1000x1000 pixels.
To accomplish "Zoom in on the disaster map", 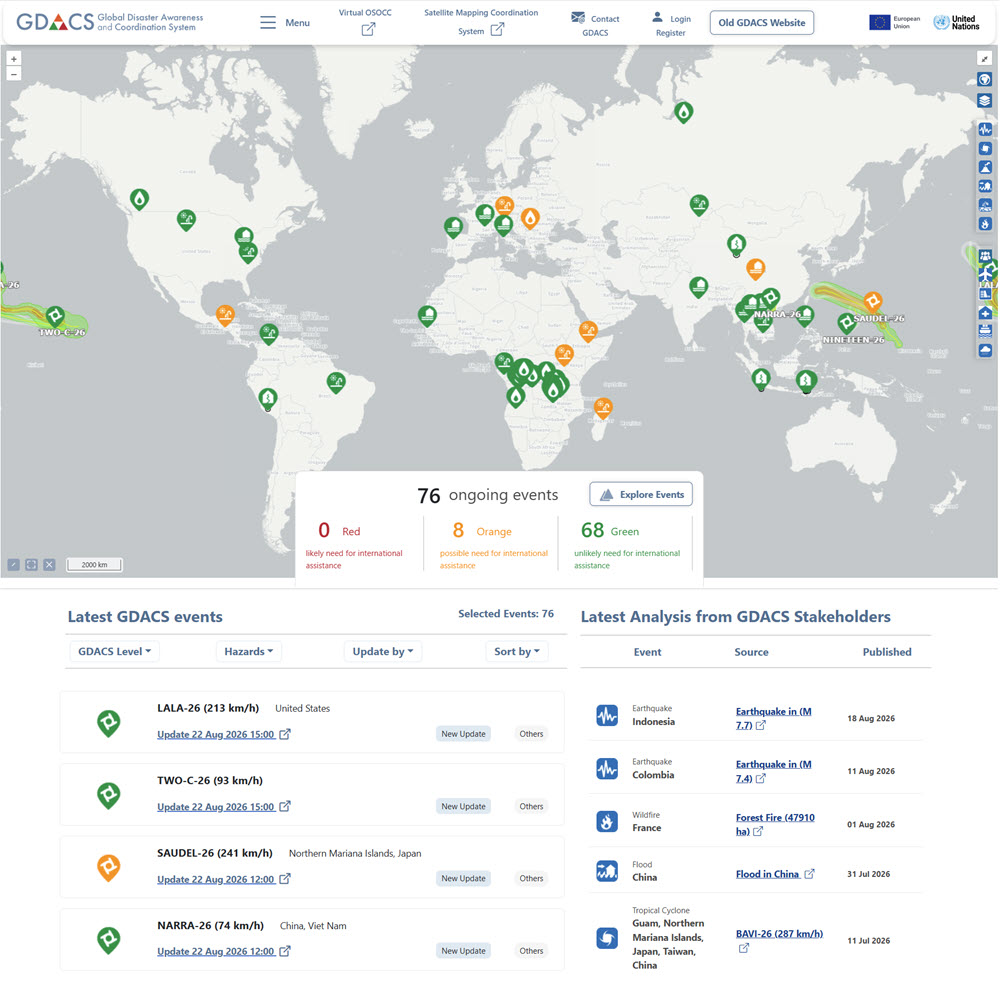I will tap(14, 59).
